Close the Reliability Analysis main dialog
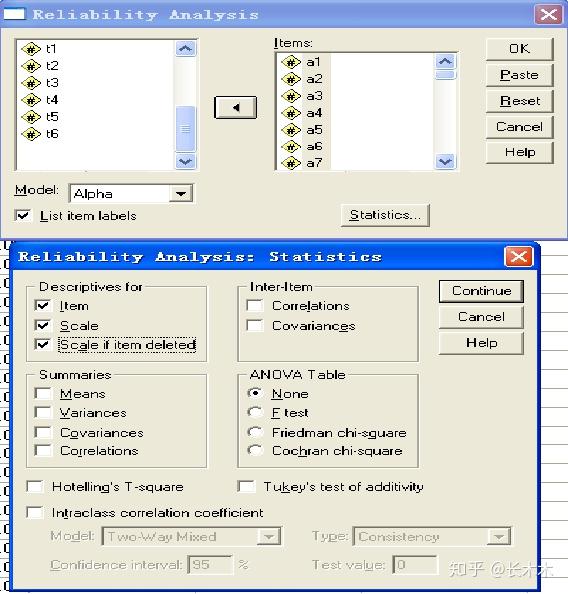Screen dimensions: 568x594 click(x=548, y=15)
